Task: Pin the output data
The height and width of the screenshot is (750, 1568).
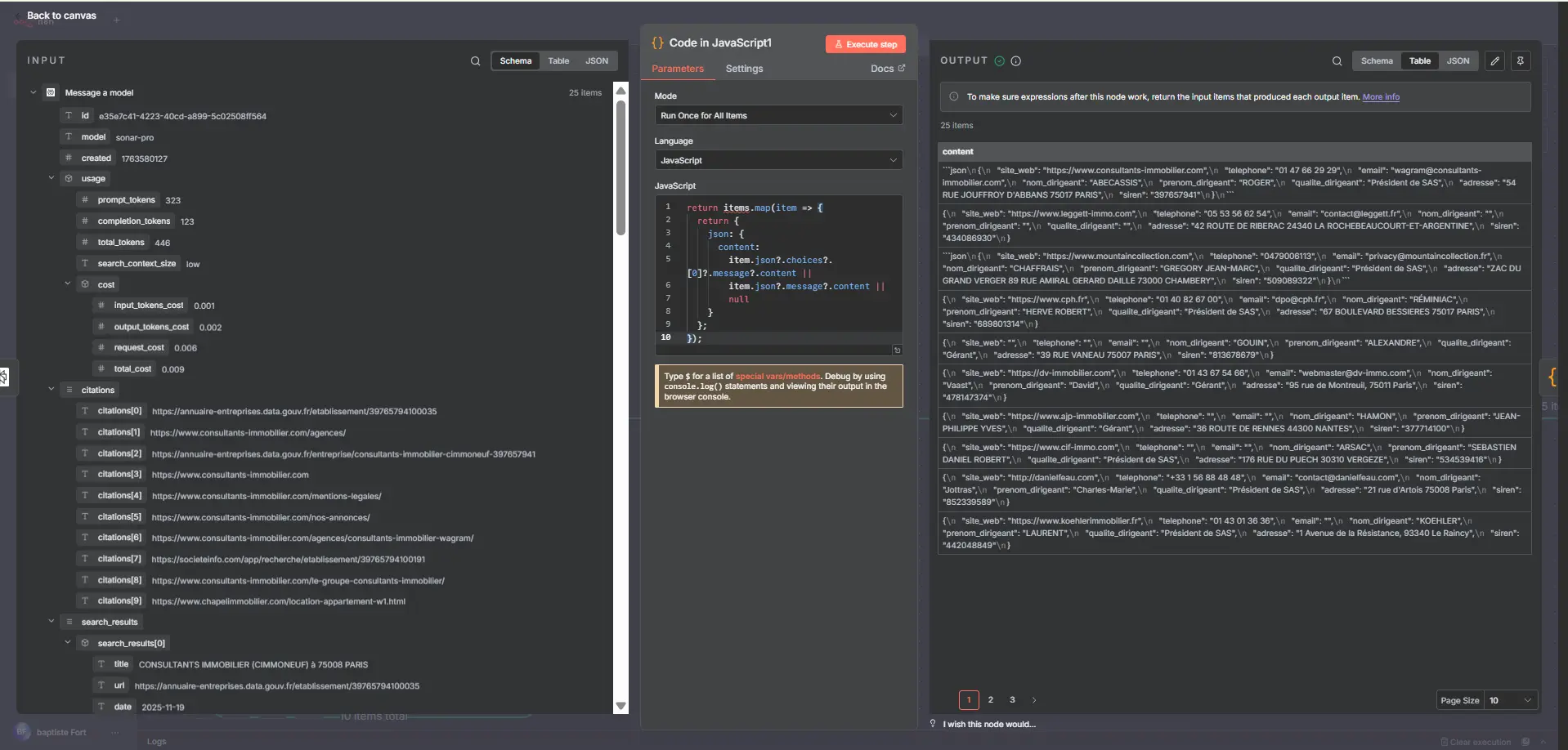Action: [1521, 61]
